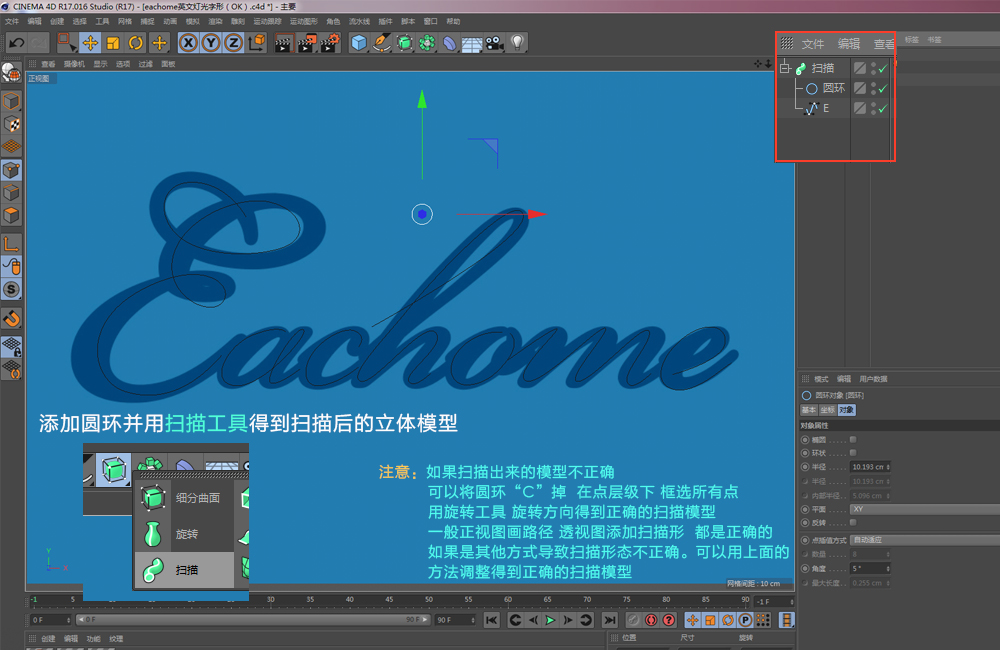
Task: Activate the Rotate tool
Action: [136, 43]
